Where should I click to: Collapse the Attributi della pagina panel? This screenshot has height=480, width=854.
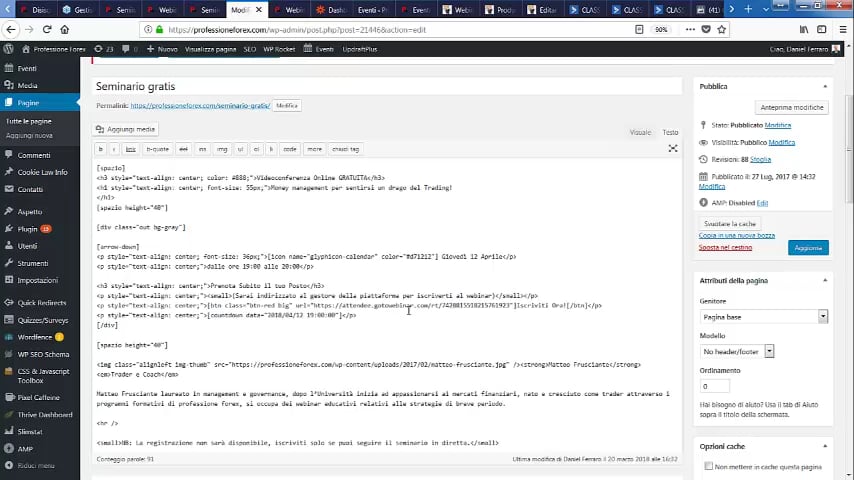(825, 281)
